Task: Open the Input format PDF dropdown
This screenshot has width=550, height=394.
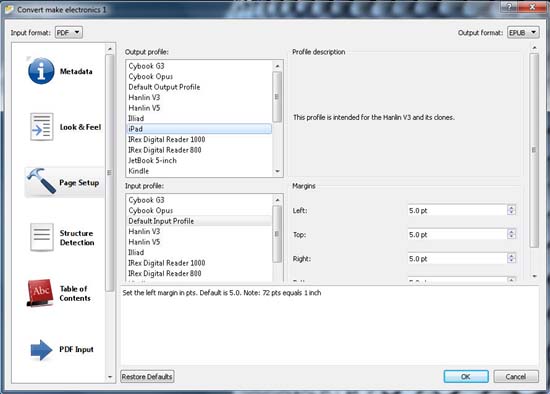Action: [x=69, y=33]
